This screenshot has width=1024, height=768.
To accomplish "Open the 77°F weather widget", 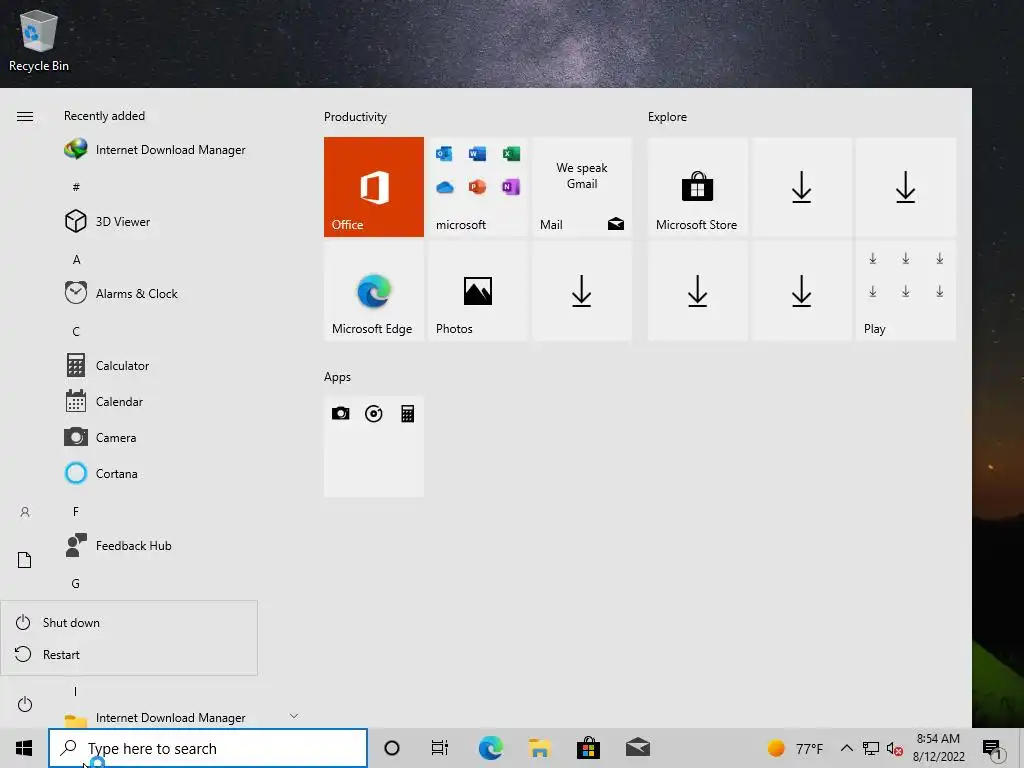I will [795, 748].
